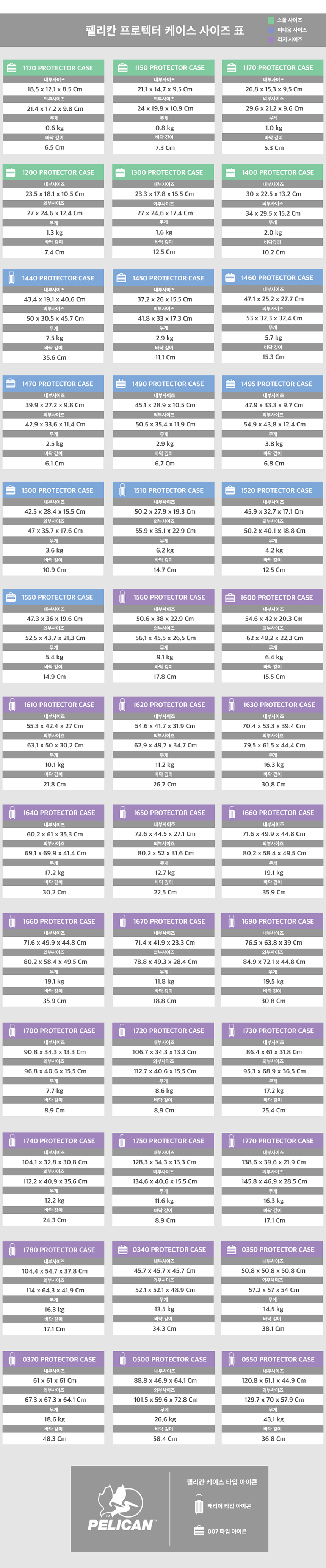
Task: Click the 1720 PROTECTOR CASE header title
Action: (x=169, y=1031)
